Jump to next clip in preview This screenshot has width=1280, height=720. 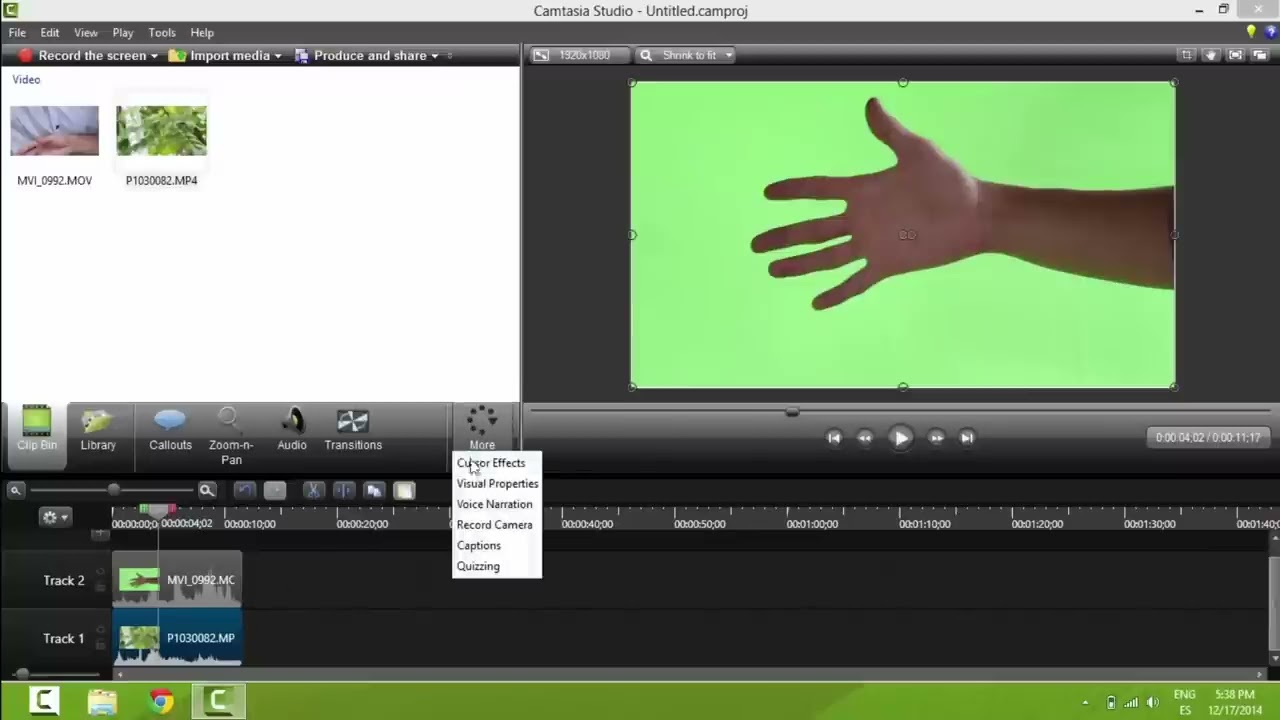tap(967, 437)
